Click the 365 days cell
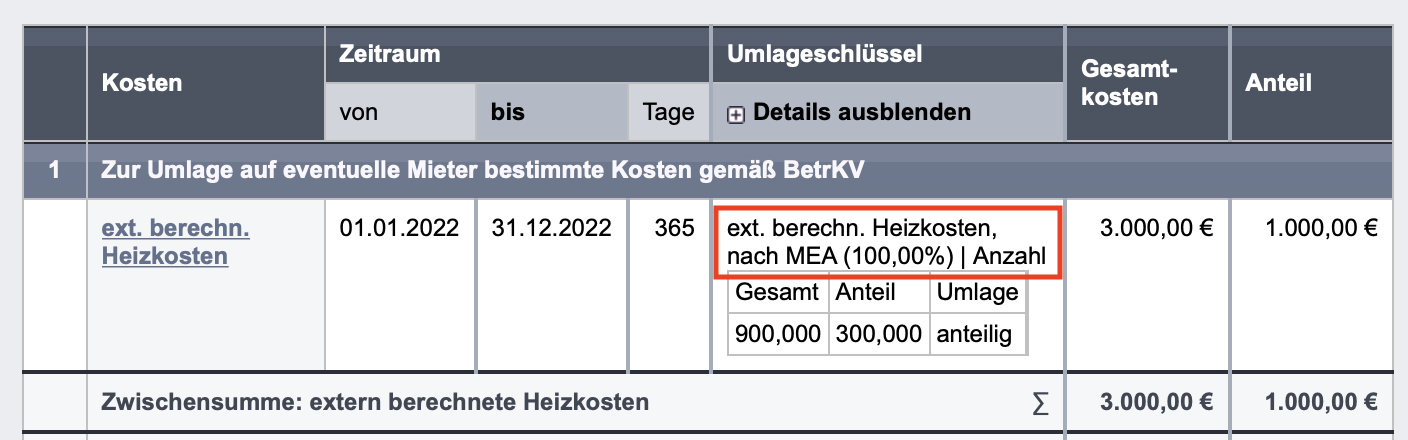This screenshot has height=440, width=1408. click(x=673, y=228)
